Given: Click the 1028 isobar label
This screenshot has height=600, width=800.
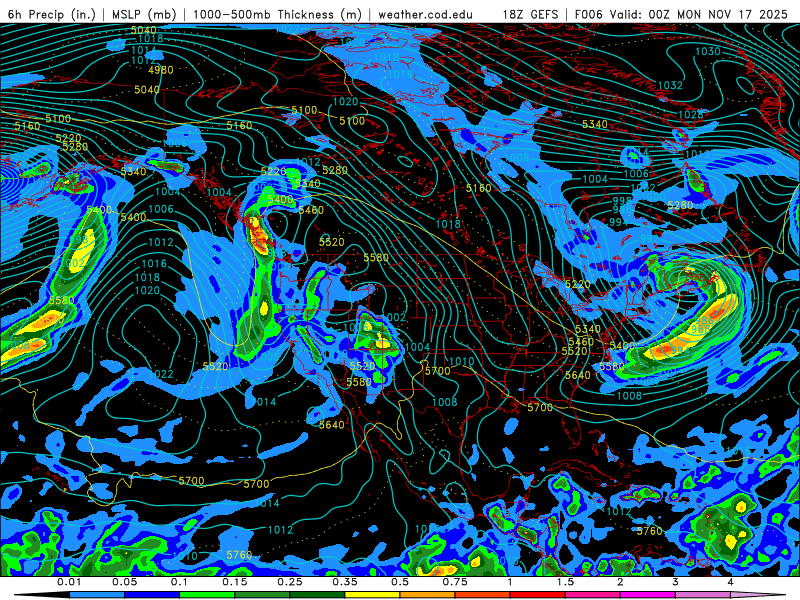Looking at the screenshot, I should pyautogui.click(x=690, y=114).
